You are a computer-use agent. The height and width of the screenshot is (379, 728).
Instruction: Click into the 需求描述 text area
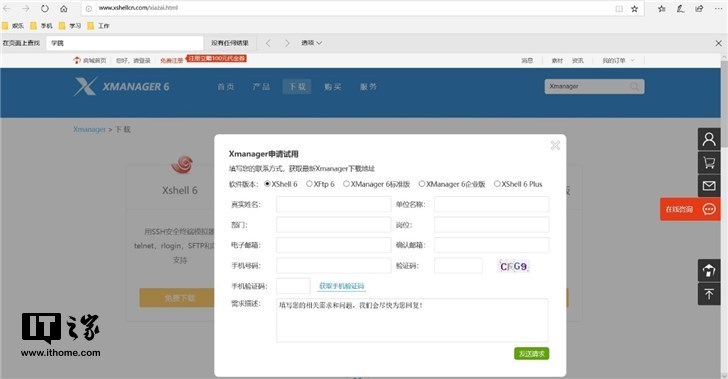[412, 320]
